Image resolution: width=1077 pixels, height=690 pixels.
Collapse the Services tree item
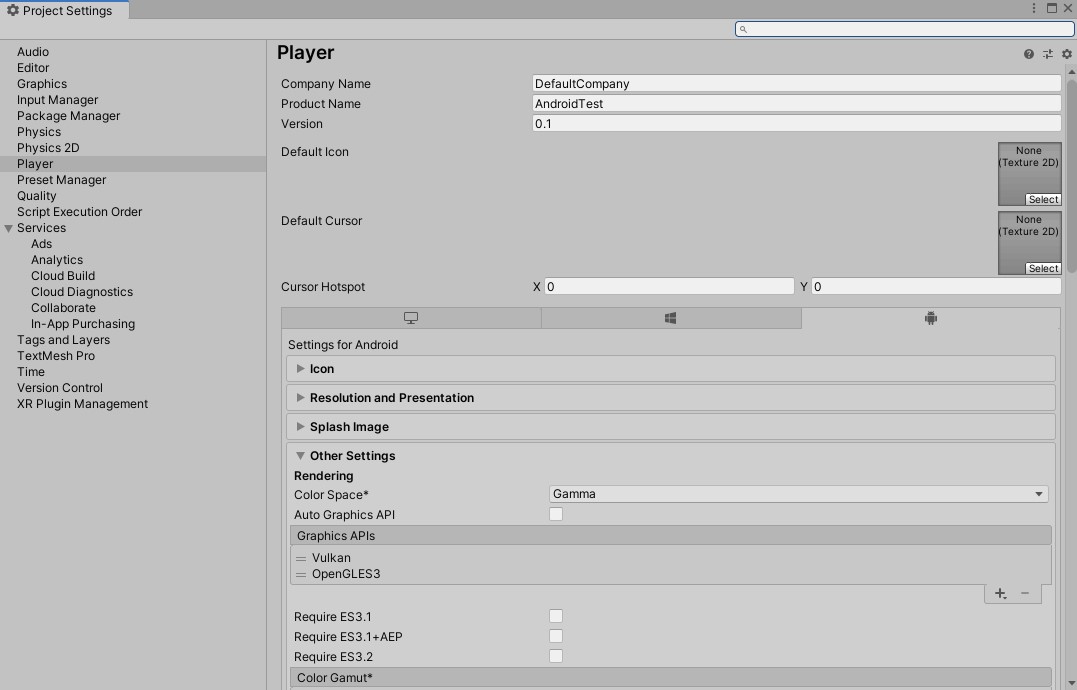pos(9,228)
